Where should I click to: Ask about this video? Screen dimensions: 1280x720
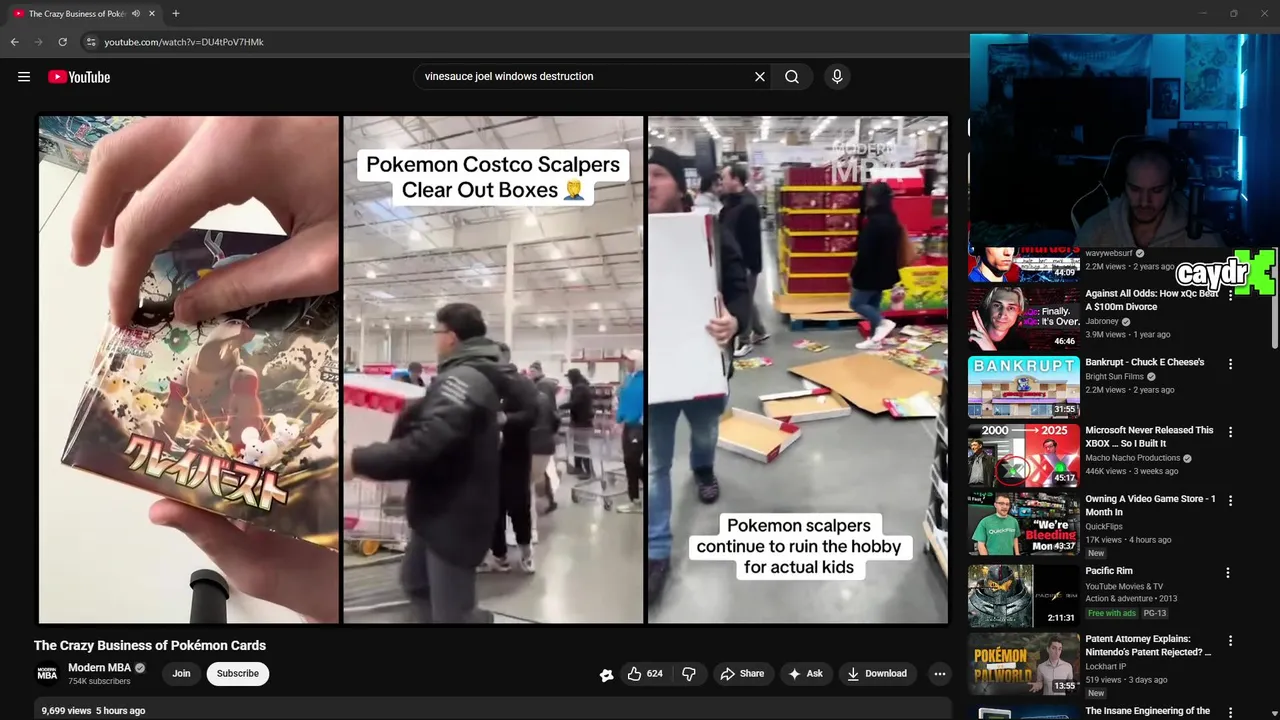point(805,674)
